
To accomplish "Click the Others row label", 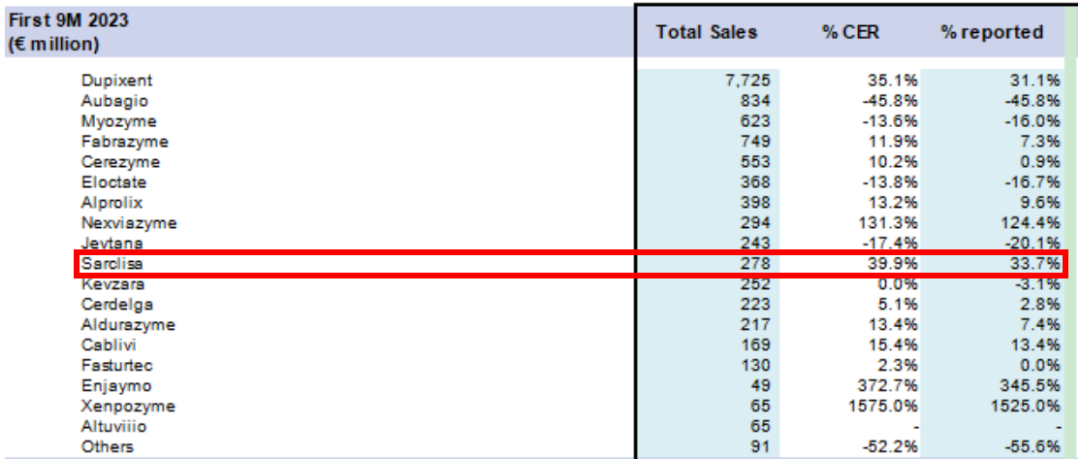I will pos(107,447).
